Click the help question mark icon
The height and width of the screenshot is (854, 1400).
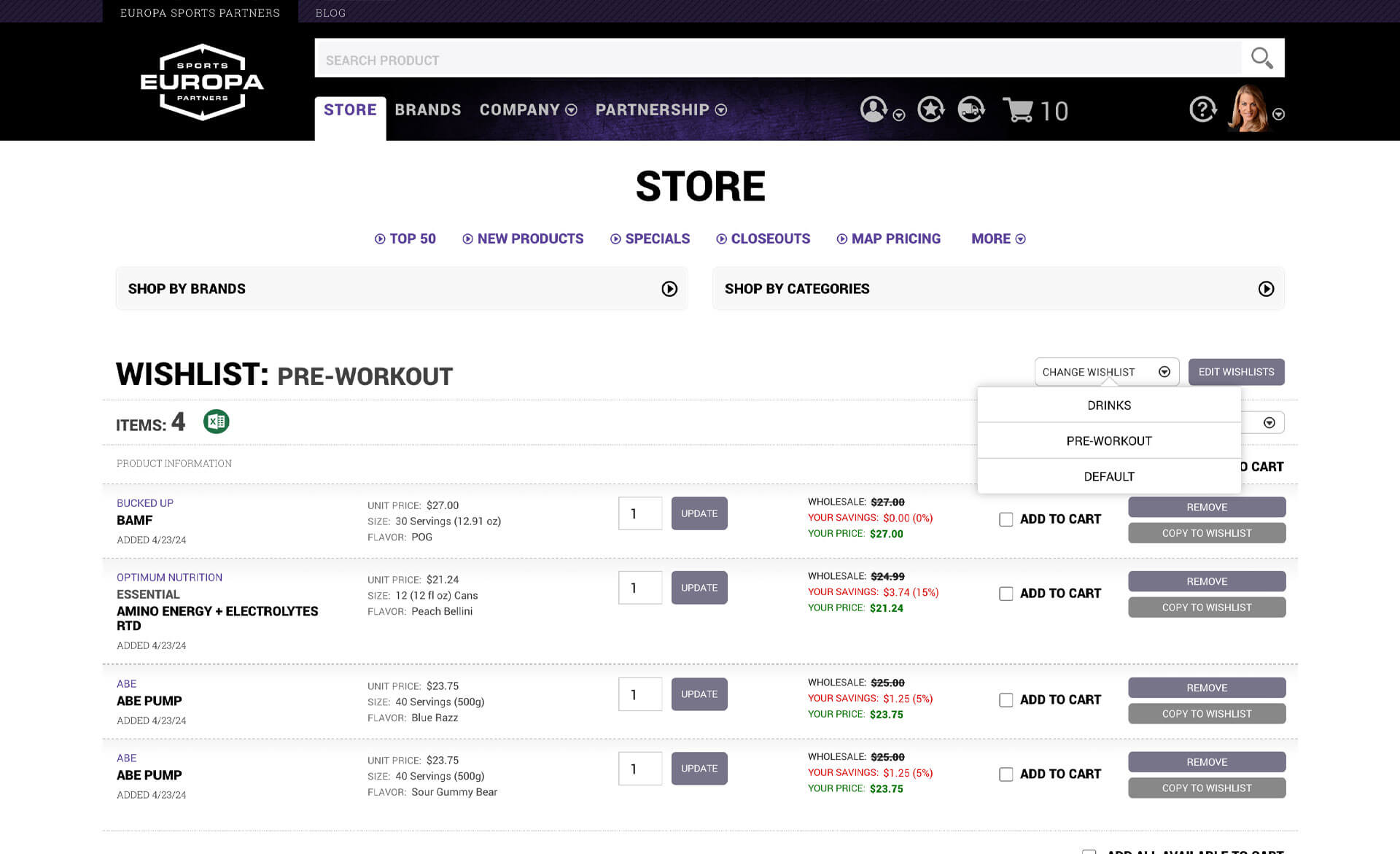[x=1202, y=109]
